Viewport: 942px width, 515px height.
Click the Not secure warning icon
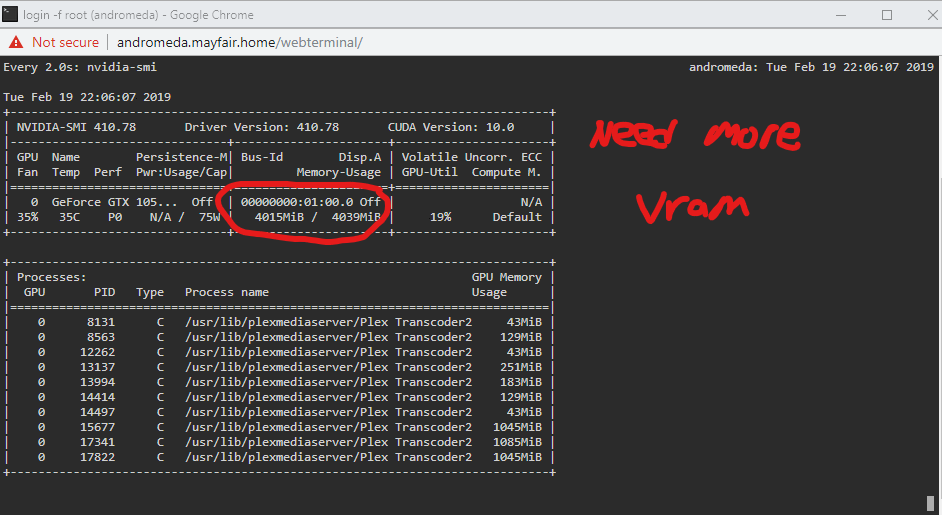coord(16,42)
